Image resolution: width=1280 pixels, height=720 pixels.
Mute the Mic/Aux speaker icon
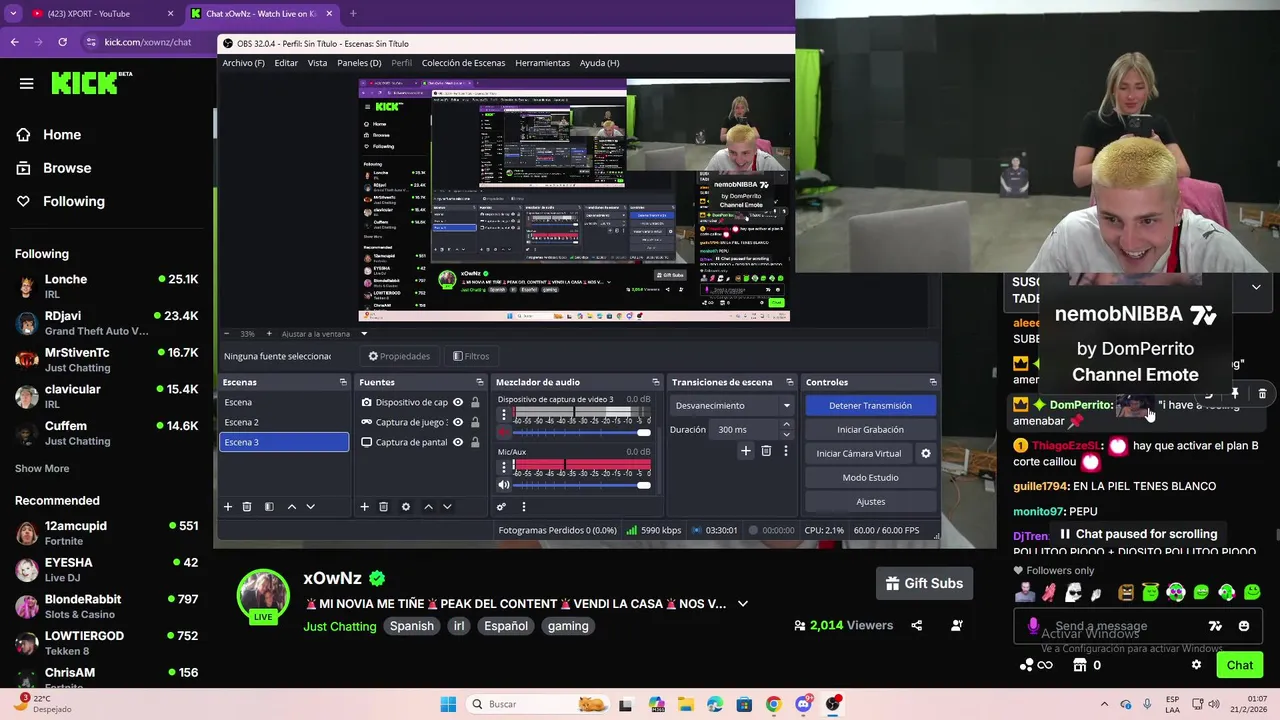click(x=503, y=485)
